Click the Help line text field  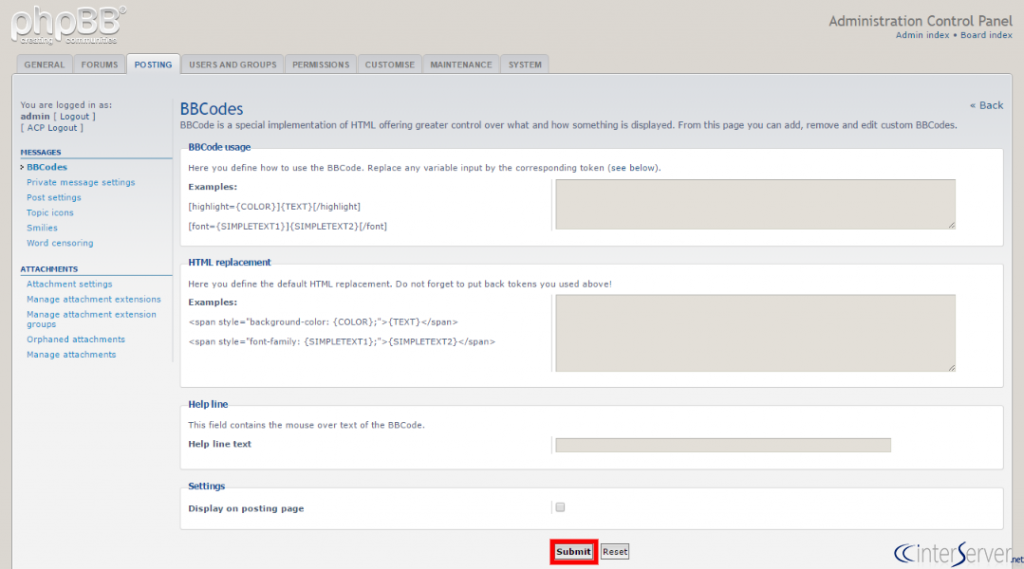coord(723,445)
